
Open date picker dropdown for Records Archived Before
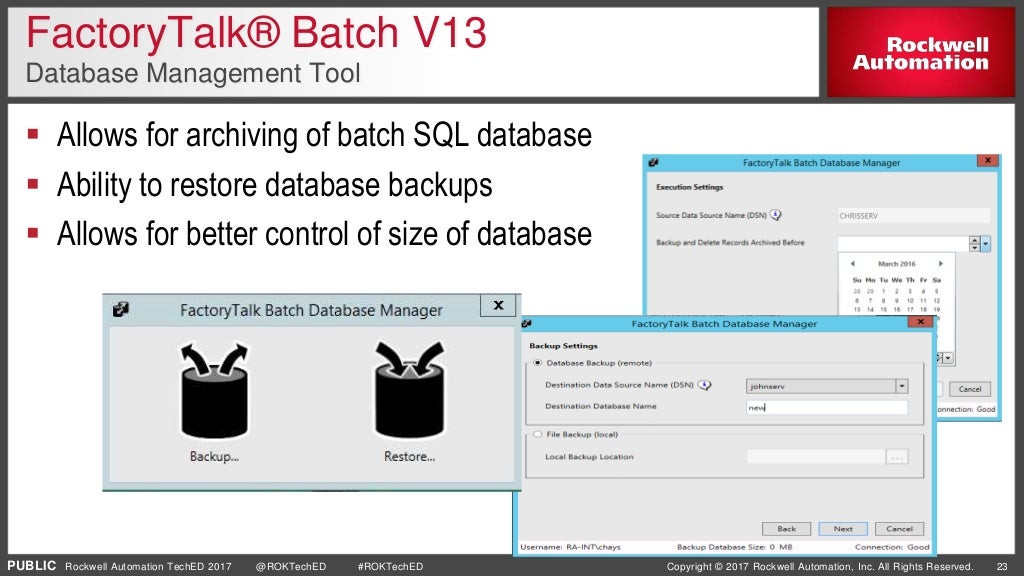pos(985,244)
